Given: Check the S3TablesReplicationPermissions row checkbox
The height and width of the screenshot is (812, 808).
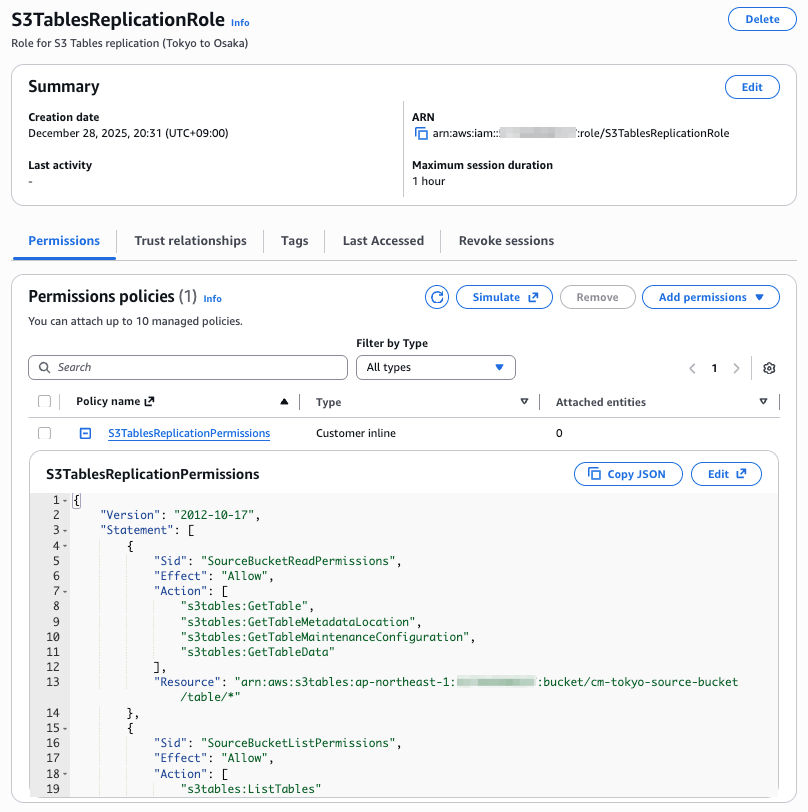Looking at the screenshot, I should (x=44, y=434).
